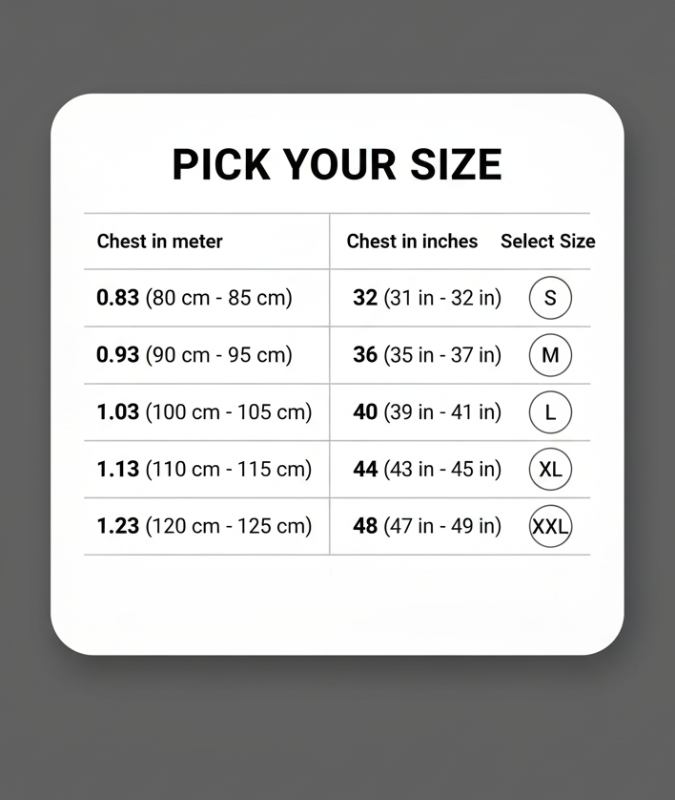Click the 32 (31 in - 32 in) cell
675x800 pixels.
click(x=427, y=298)
